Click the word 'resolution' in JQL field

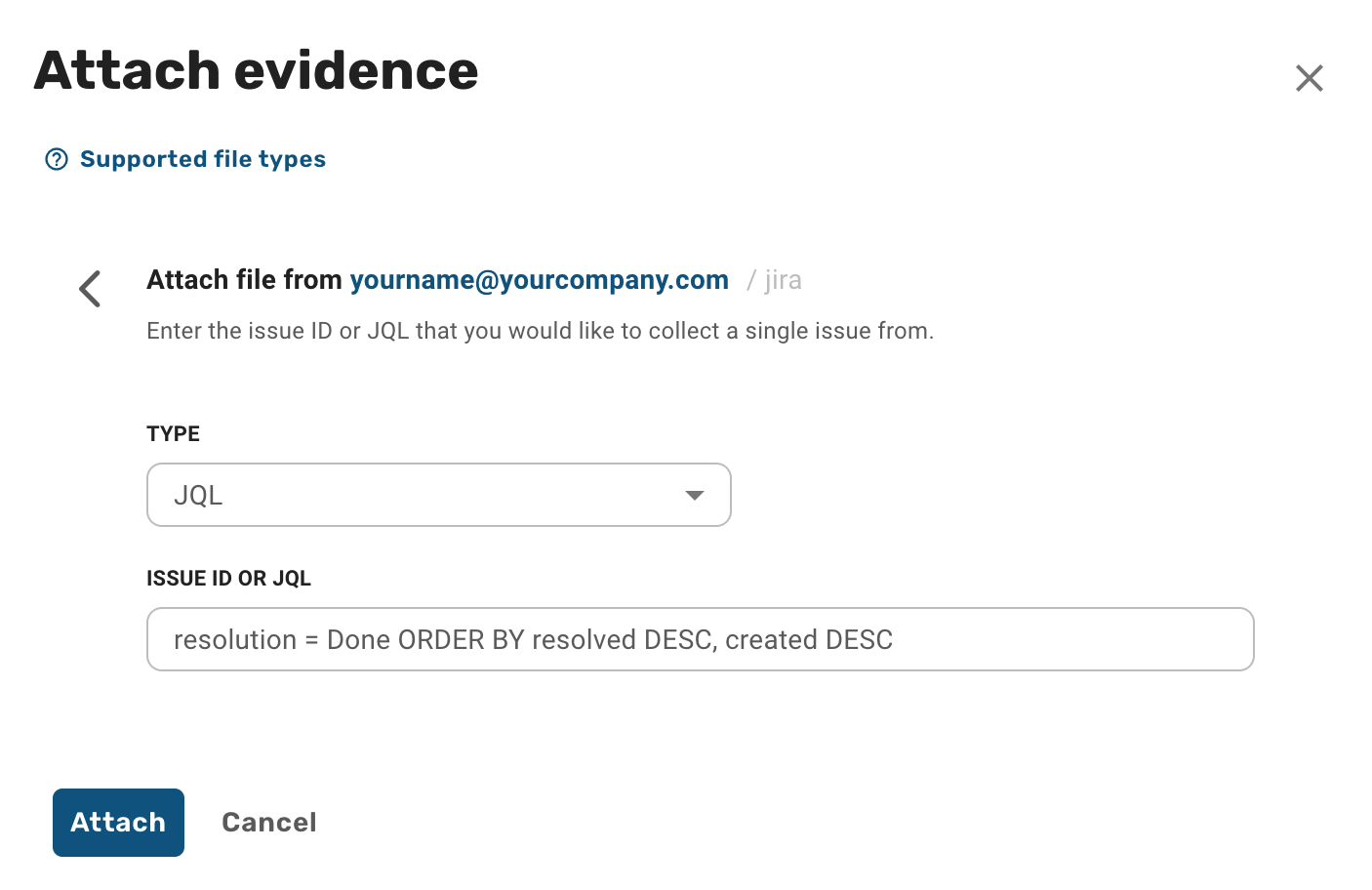pos(235,640)
